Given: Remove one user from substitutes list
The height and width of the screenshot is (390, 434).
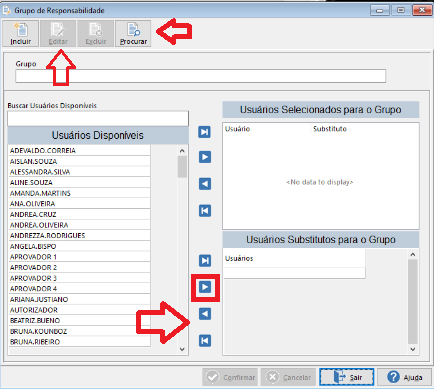Looking at the screenshot, I should (x=205, y=314).
